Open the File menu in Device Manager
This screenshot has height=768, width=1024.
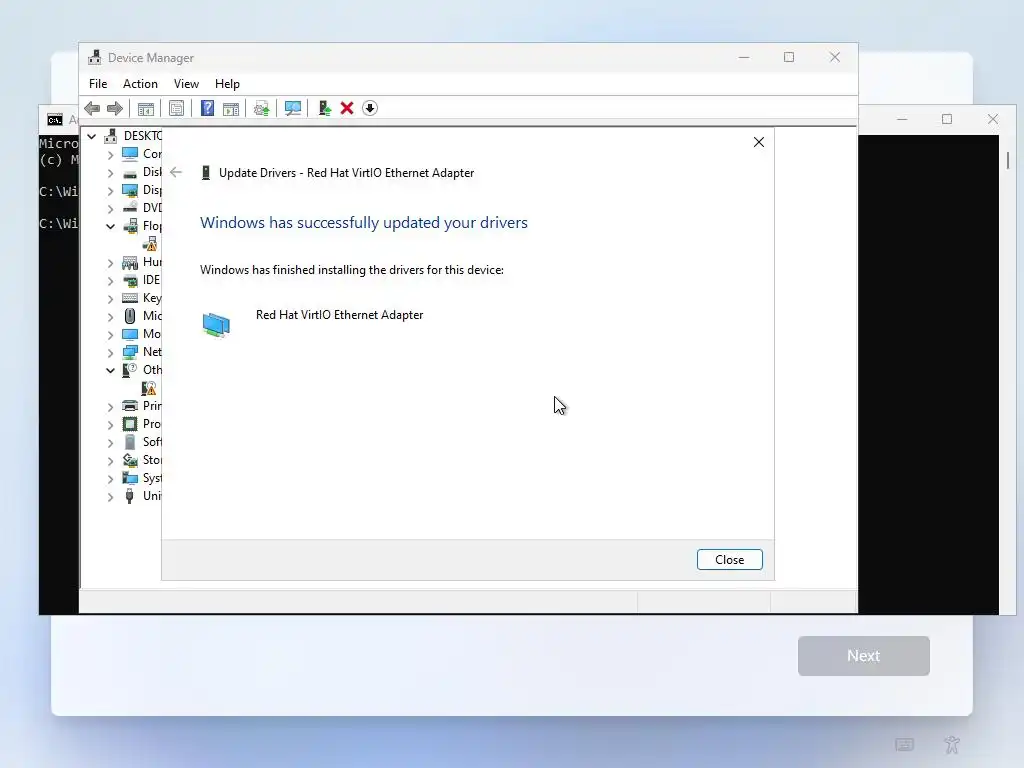coord(98,84)
